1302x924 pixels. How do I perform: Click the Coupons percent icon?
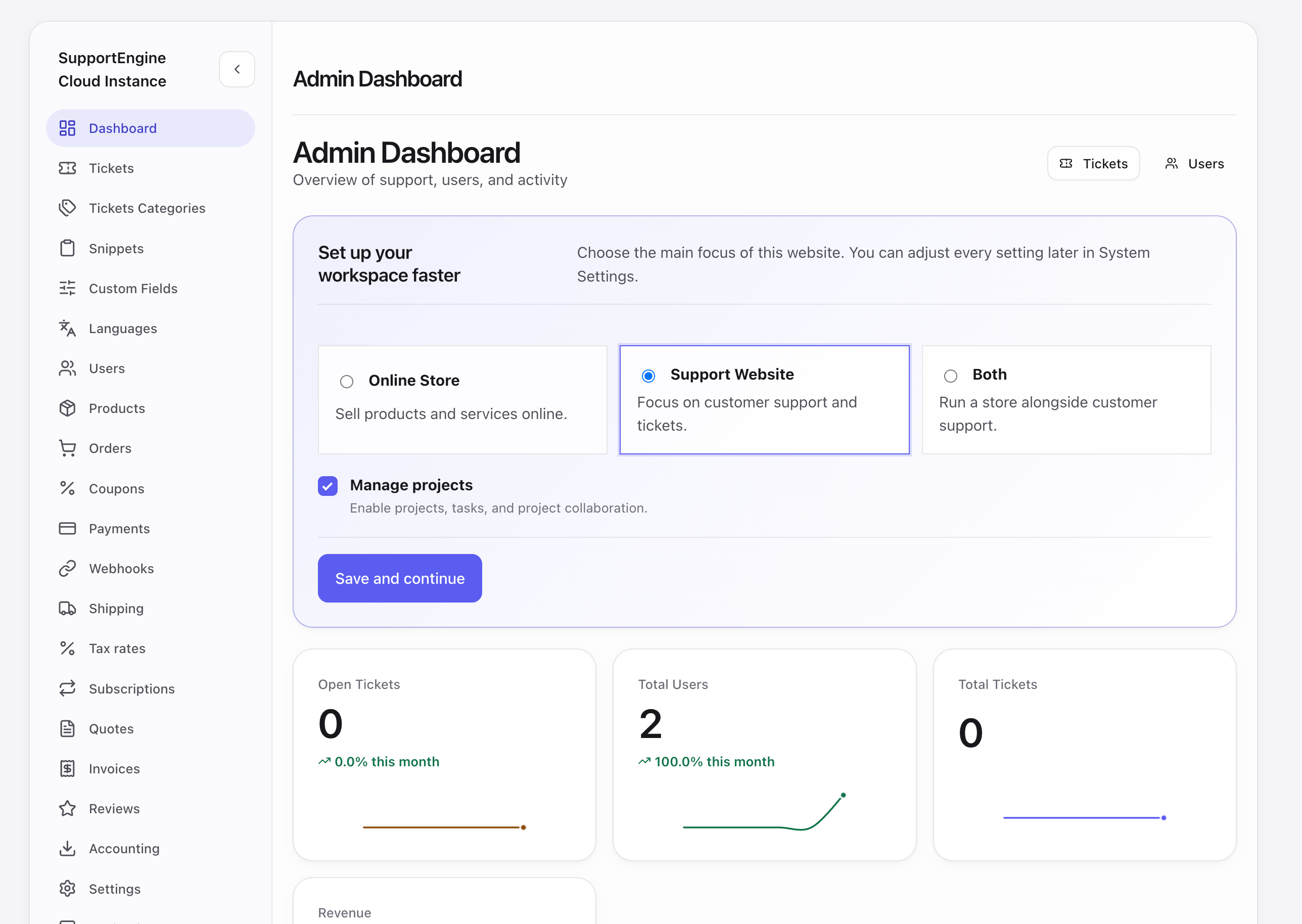[x=67, y=488]
